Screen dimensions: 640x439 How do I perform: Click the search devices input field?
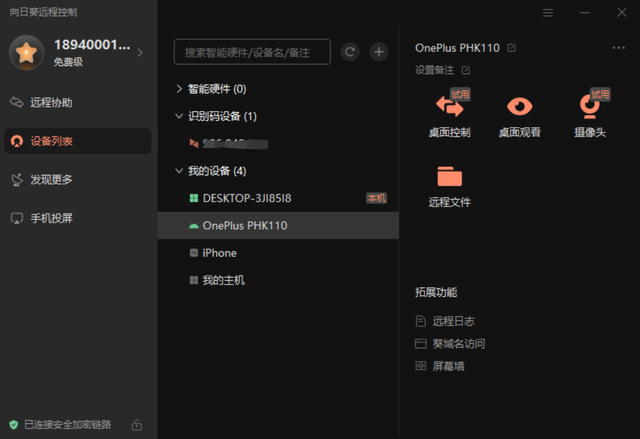(252, 52)
